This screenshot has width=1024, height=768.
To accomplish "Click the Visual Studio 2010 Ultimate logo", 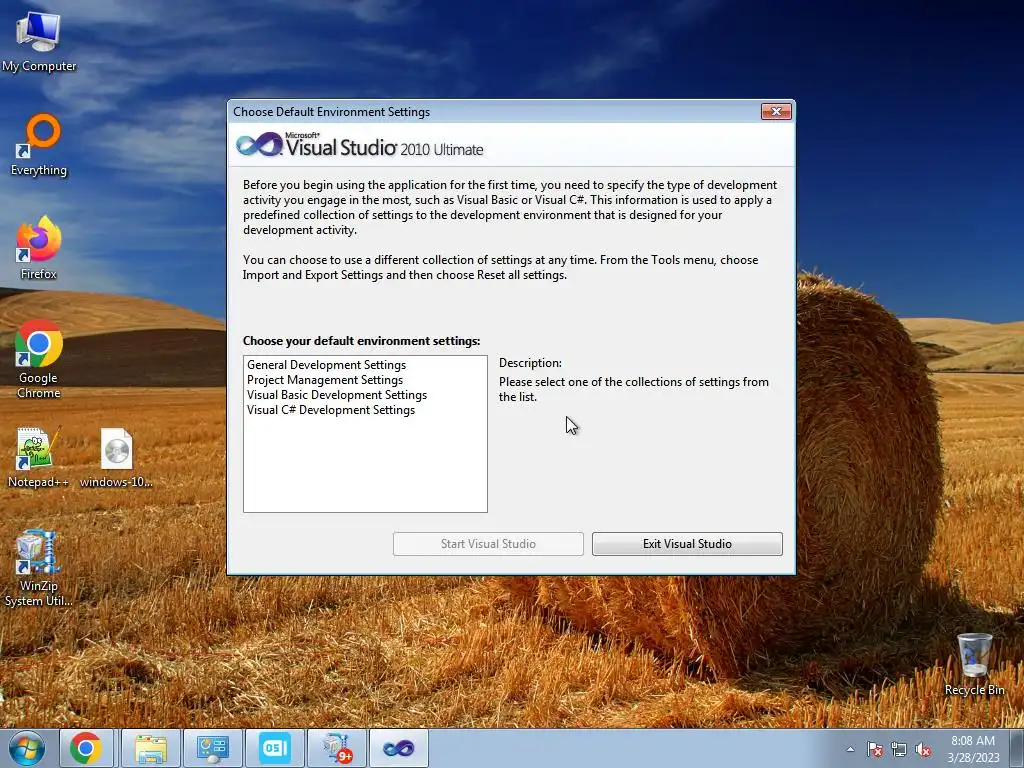I will 360,145.
